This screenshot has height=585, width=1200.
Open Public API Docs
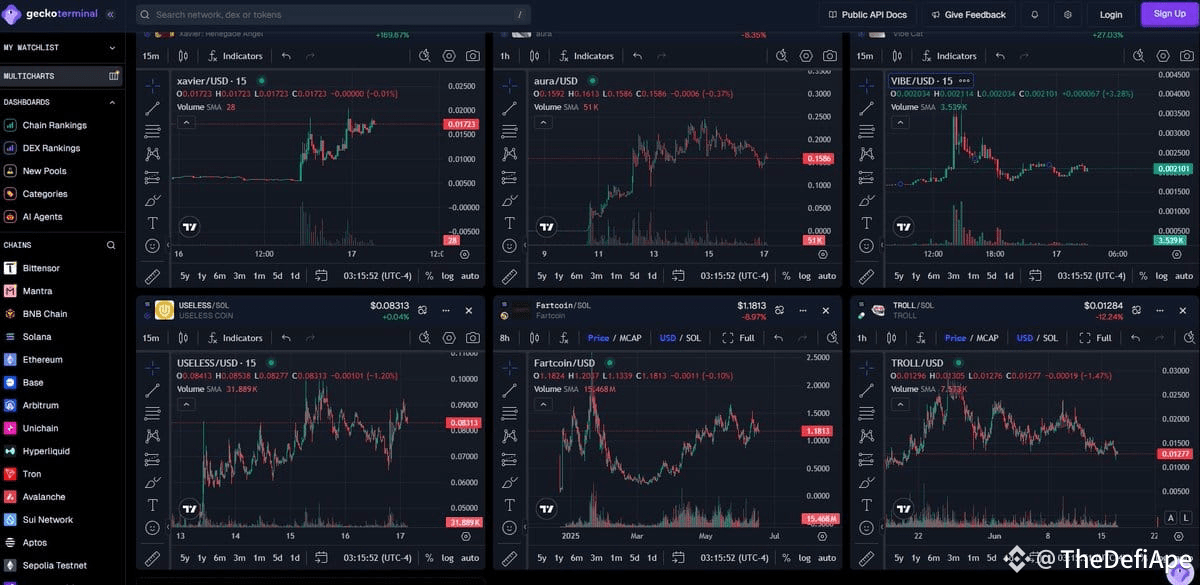pyautogui.click(x=867, y=15)
